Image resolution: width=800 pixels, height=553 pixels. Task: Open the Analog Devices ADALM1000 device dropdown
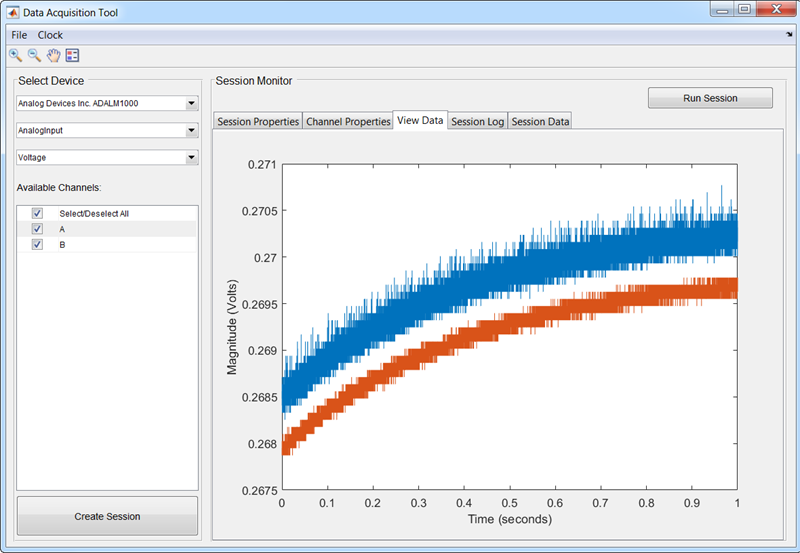tap(191, 103)
